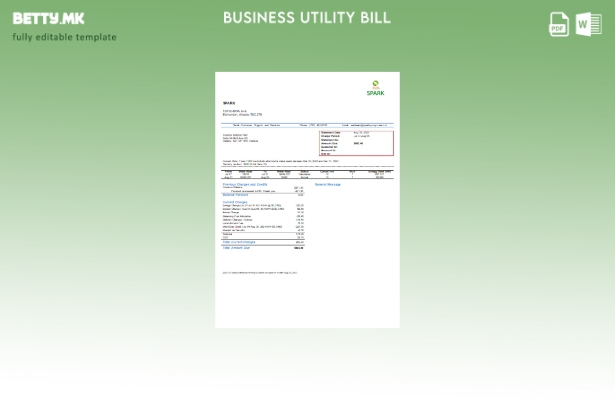Click the 'Current Charges' section heading
This screenshot has height=400, width=615.
[236, 201]
